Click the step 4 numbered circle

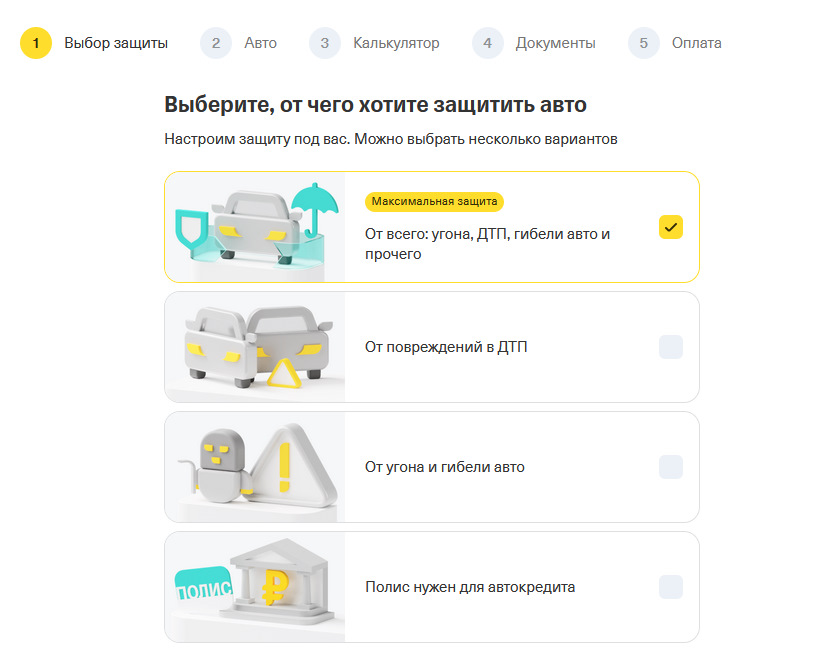[486, 43]
